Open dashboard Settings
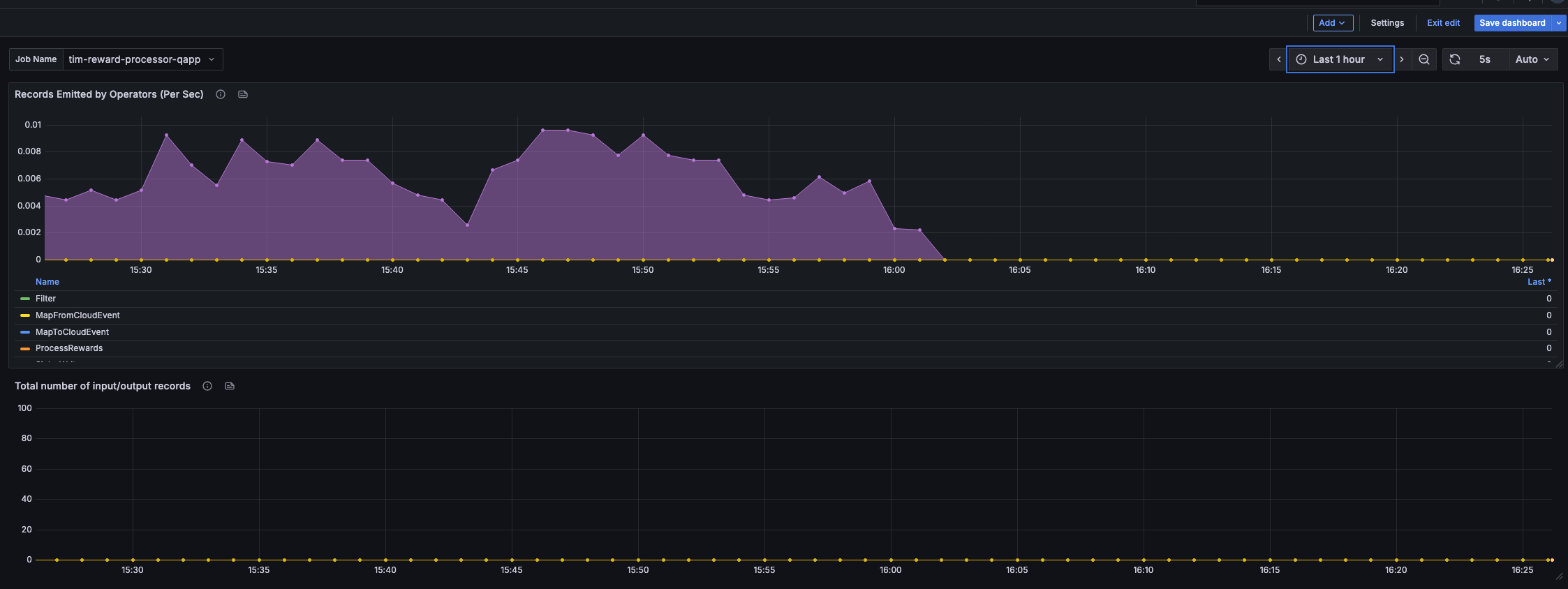Viewport: 1568px width, 589px height. (x=1387, y=23)
